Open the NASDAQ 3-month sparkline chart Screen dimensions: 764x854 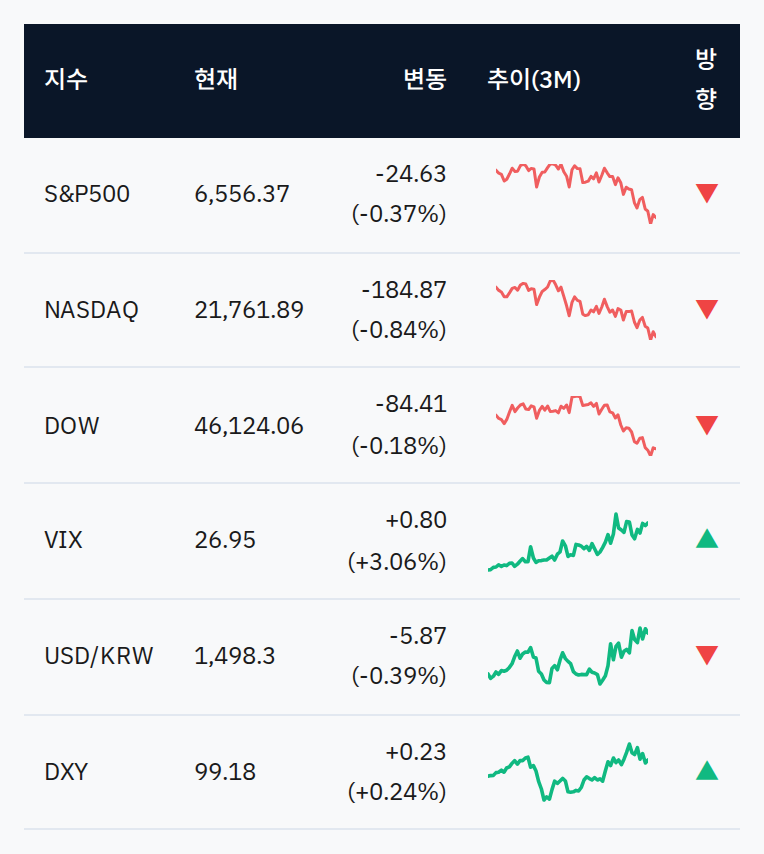coord(576,309)
